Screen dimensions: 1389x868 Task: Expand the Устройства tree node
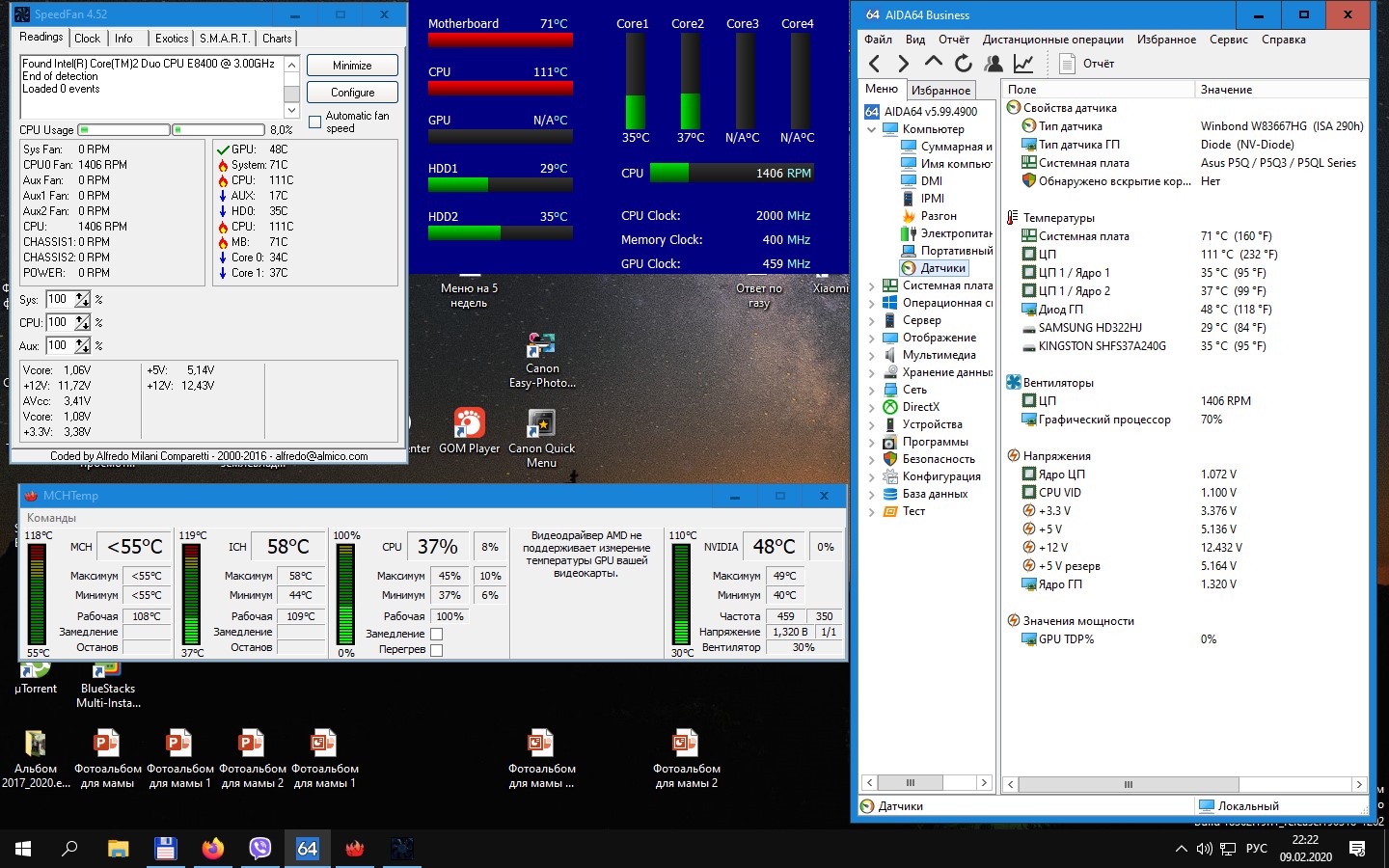(x=872, y=424)
